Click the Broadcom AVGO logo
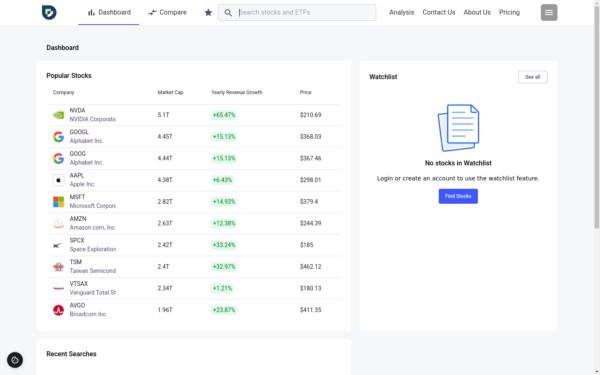Image resolution: width=600 pixels, height=375 pixels. 59,310
